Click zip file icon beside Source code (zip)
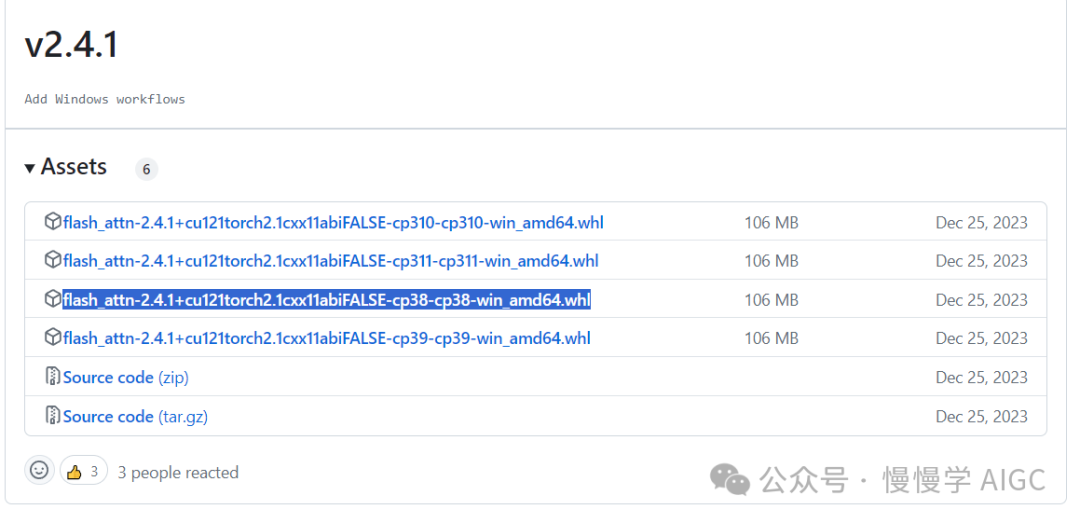Image resolution: width=1080 pixels, height=523 pixels. coord(53,376)
